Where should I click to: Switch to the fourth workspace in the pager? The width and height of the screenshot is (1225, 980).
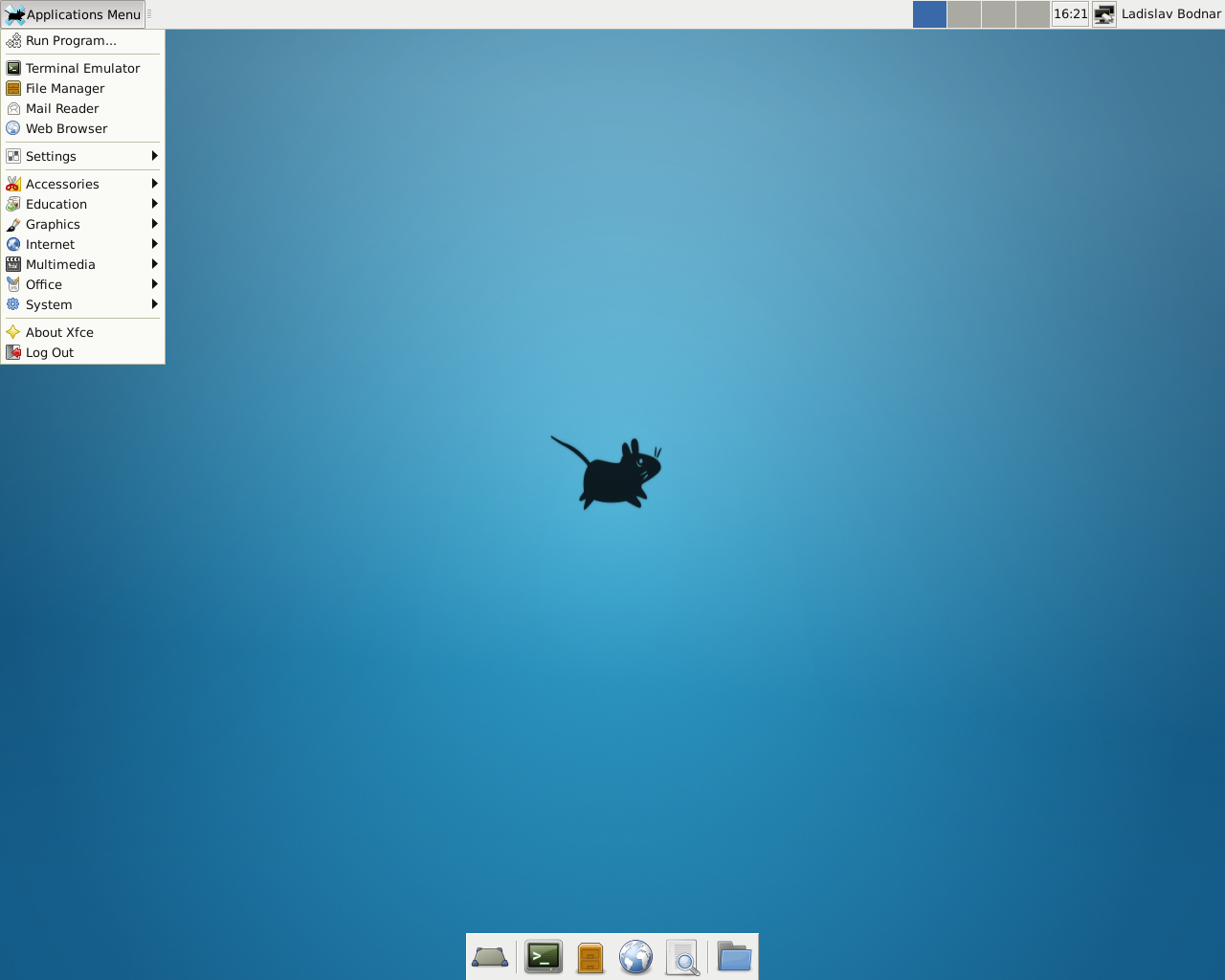pos(1033,14)
